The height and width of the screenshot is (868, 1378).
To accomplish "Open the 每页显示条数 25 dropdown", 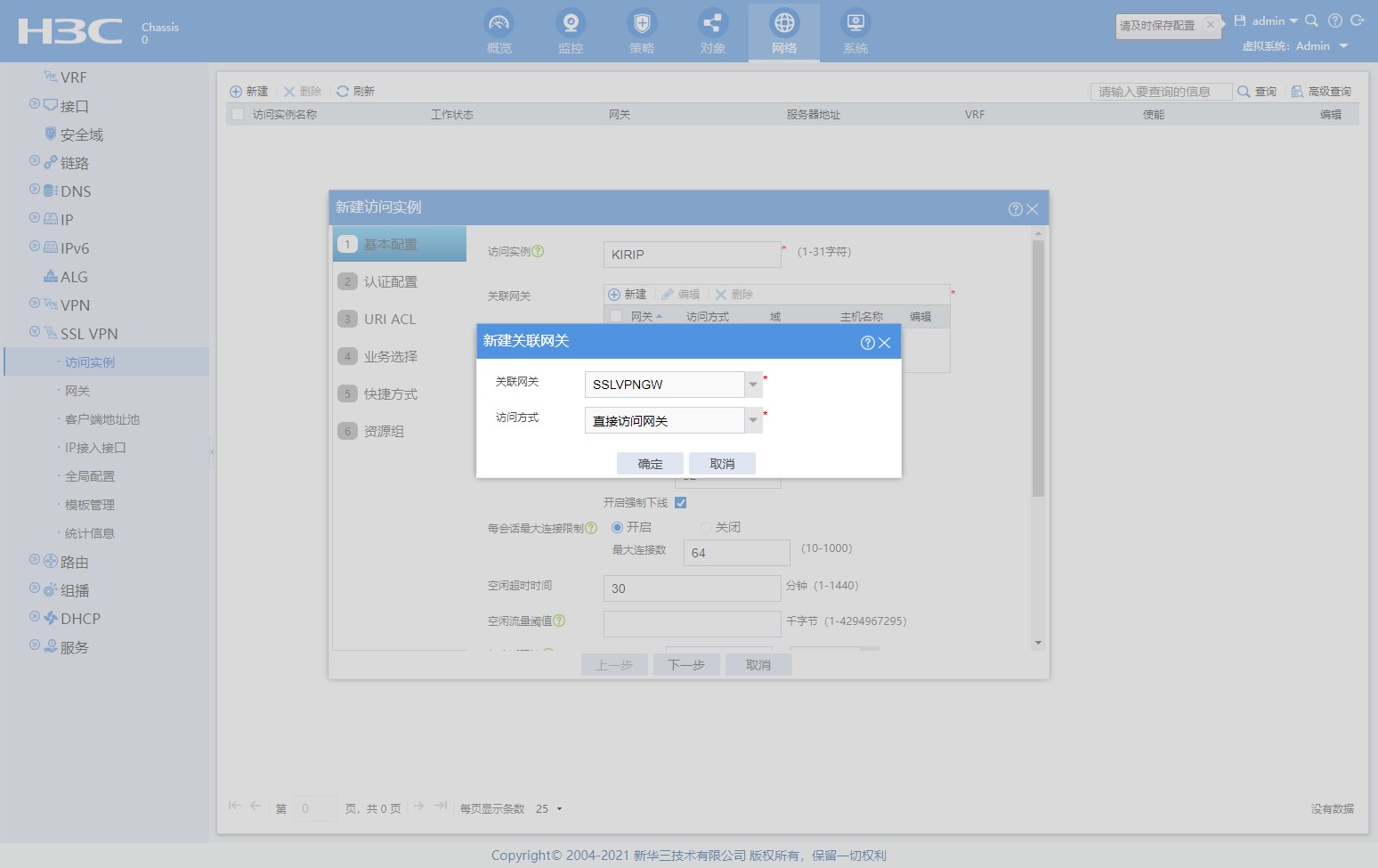I will point(549,809).
